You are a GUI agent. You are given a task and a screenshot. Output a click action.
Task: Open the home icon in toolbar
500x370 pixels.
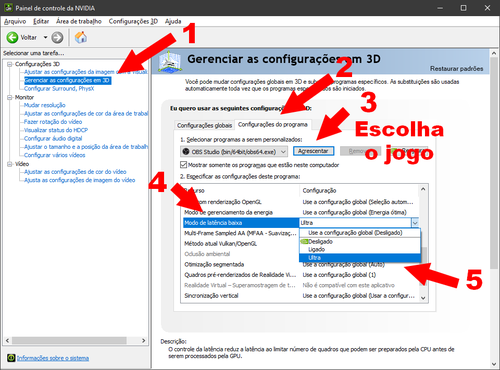[81, 37]
